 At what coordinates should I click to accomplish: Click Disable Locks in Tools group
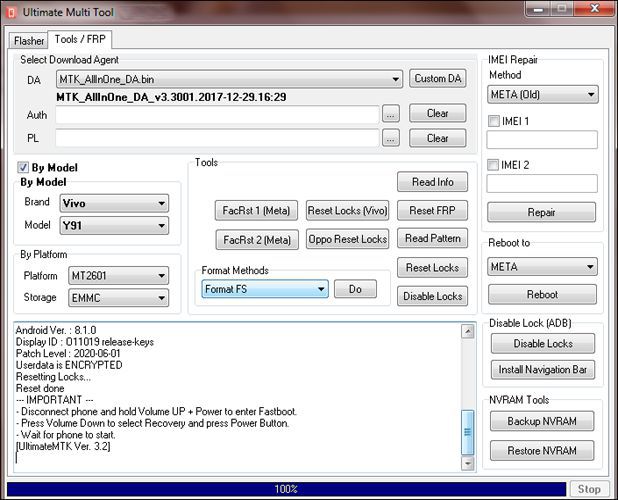tap(432, 296)
